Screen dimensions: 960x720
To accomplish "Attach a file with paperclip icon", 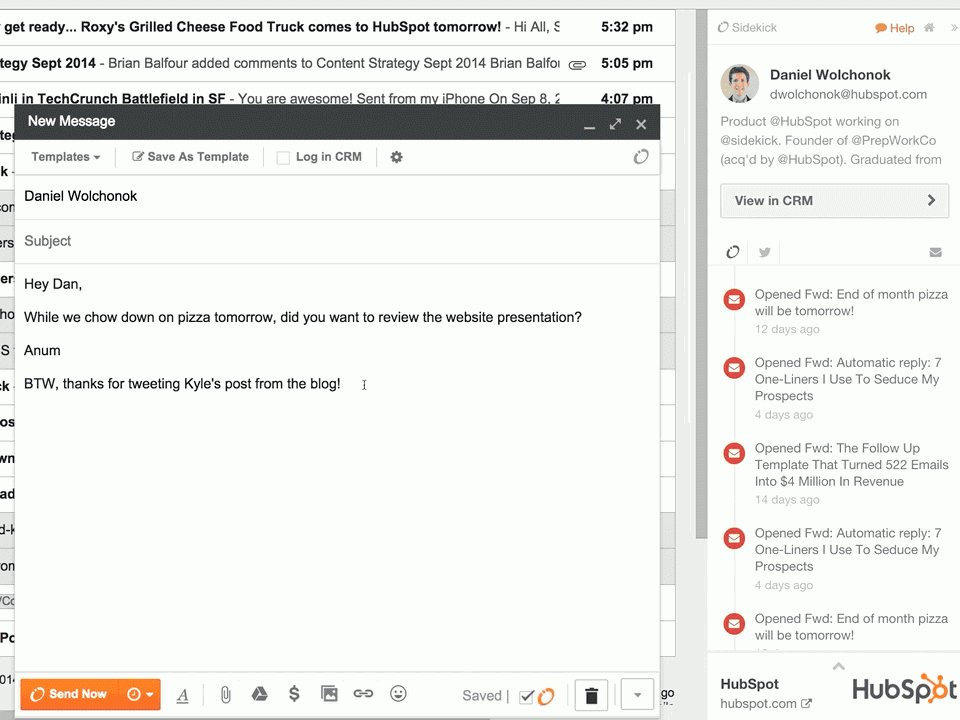I will click(225, 694).
